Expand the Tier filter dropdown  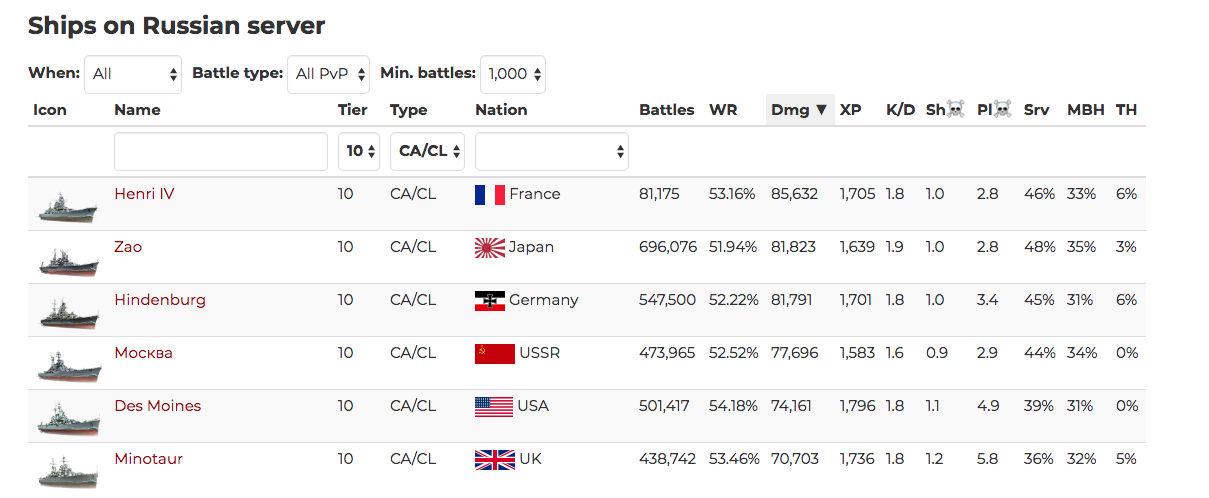359,152
